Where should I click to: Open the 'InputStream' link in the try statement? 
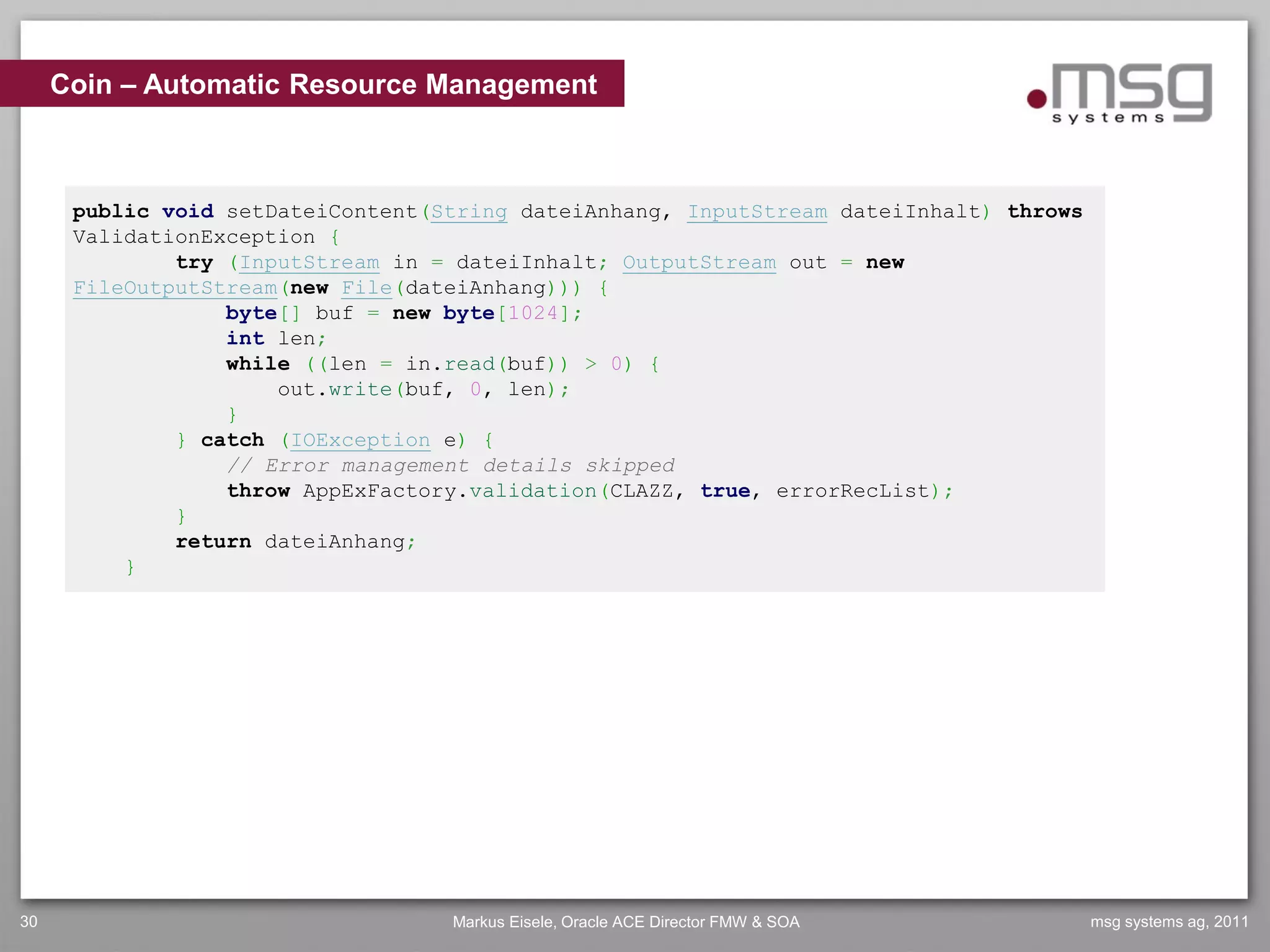click(x=309, y=263)
